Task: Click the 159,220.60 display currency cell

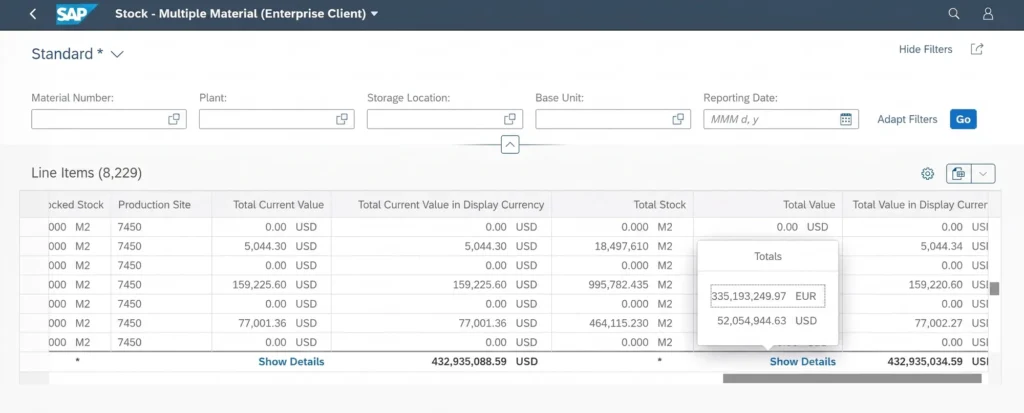Action: [915, 285]
